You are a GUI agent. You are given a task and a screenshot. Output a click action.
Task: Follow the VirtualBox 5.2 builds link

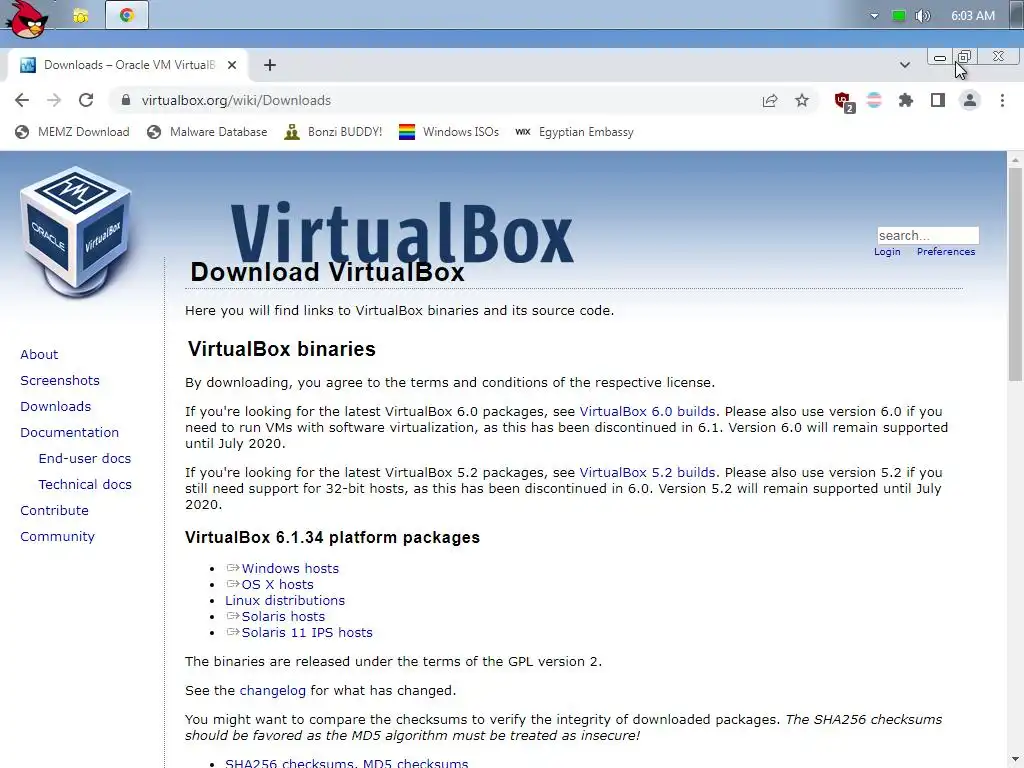(x=647, y=472)
